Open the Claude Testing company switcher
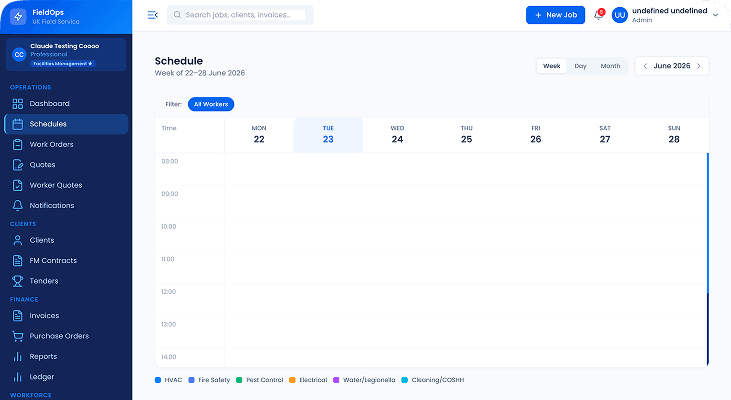The height and width of the screenshot is (400, 731). pyautogui.click(x=66, y=55)
